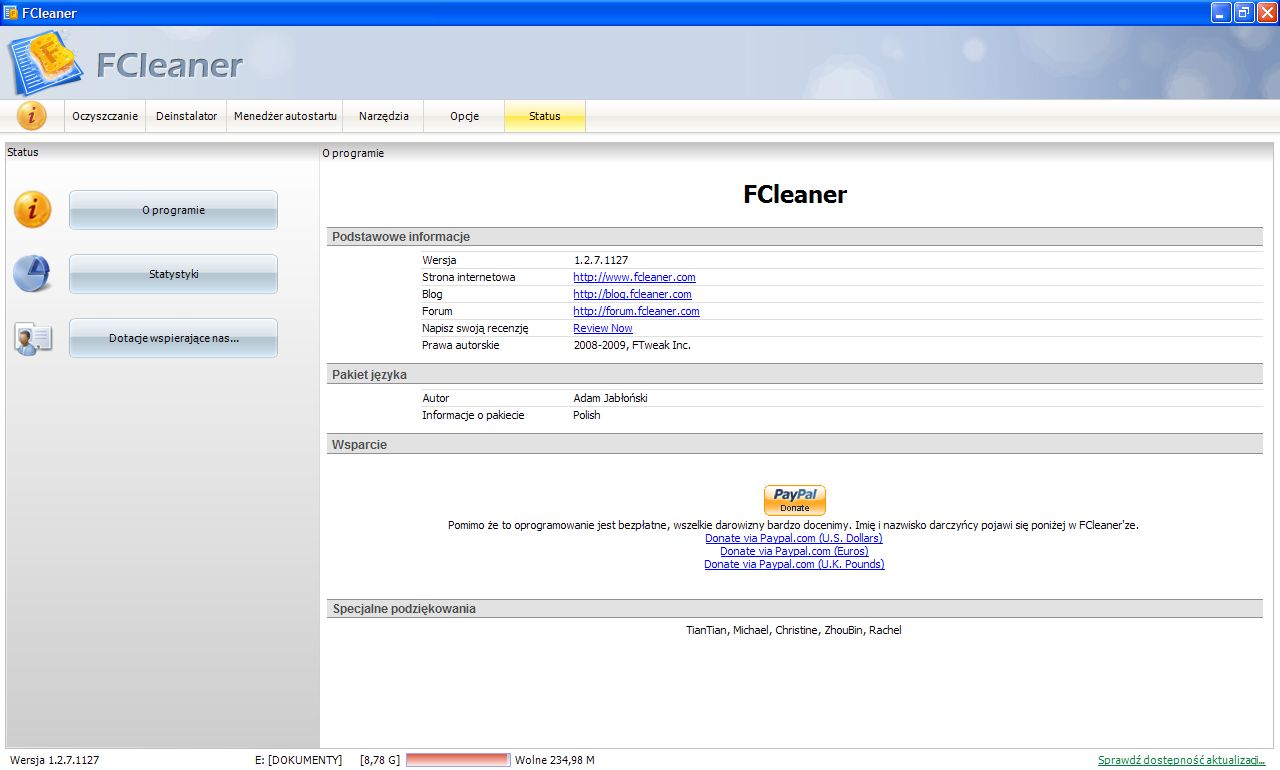Switch to the Deinstalator tab
The width and height of the screenshot is (1280, 770).
[186, 116]
